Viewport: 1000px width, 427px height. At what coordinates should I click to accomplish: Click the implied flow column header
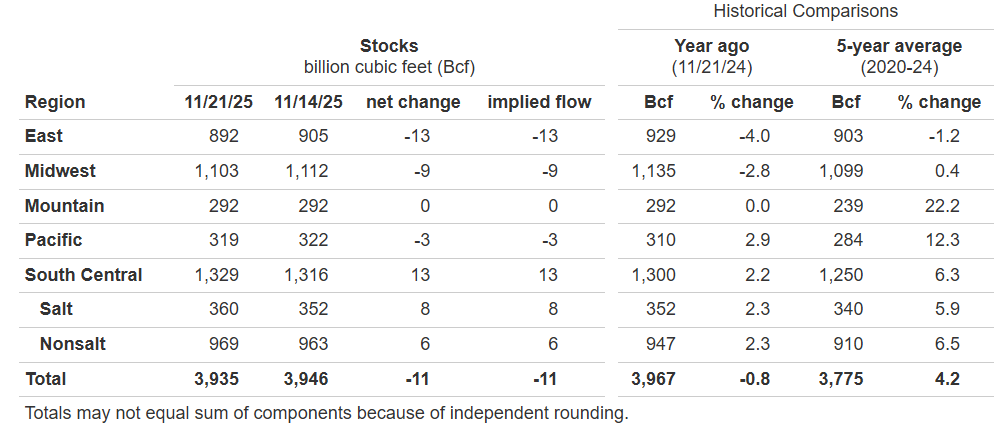[539, 102]
